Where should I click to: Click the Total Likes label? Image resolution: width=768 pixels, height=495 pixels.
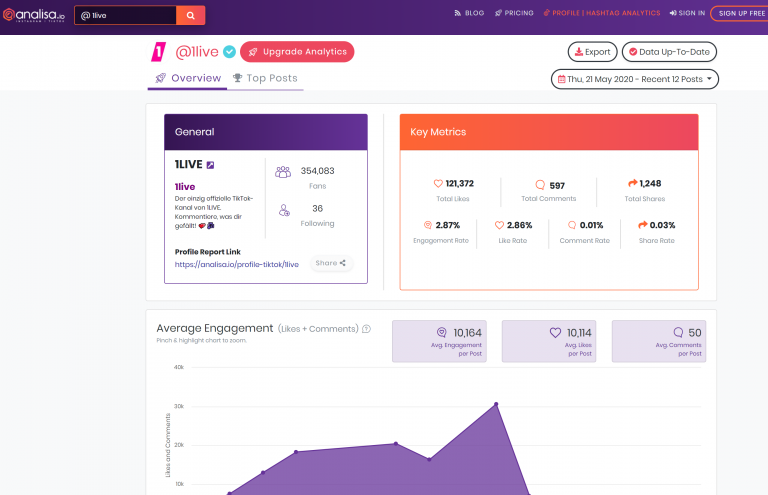click(x=453, y=199)
